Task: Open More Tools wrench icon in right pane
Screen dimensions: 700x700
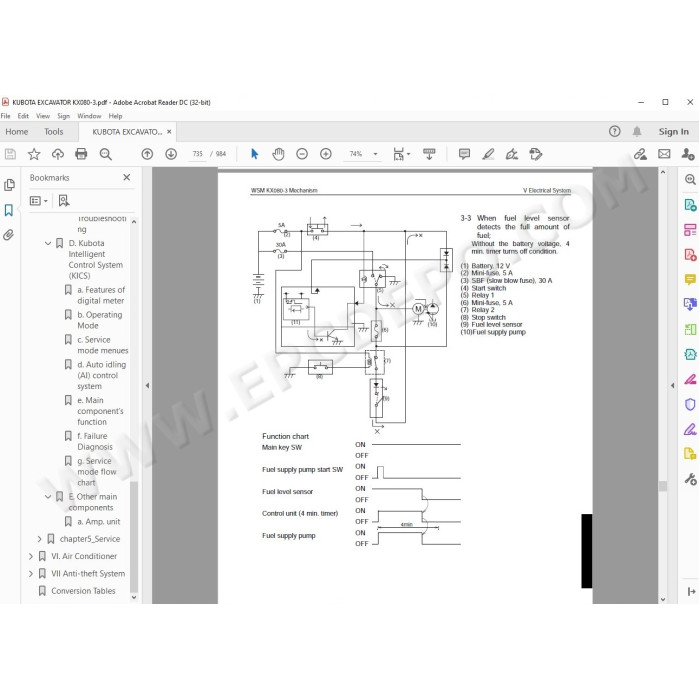Action: pyautogui.click(x=690, y=479)
